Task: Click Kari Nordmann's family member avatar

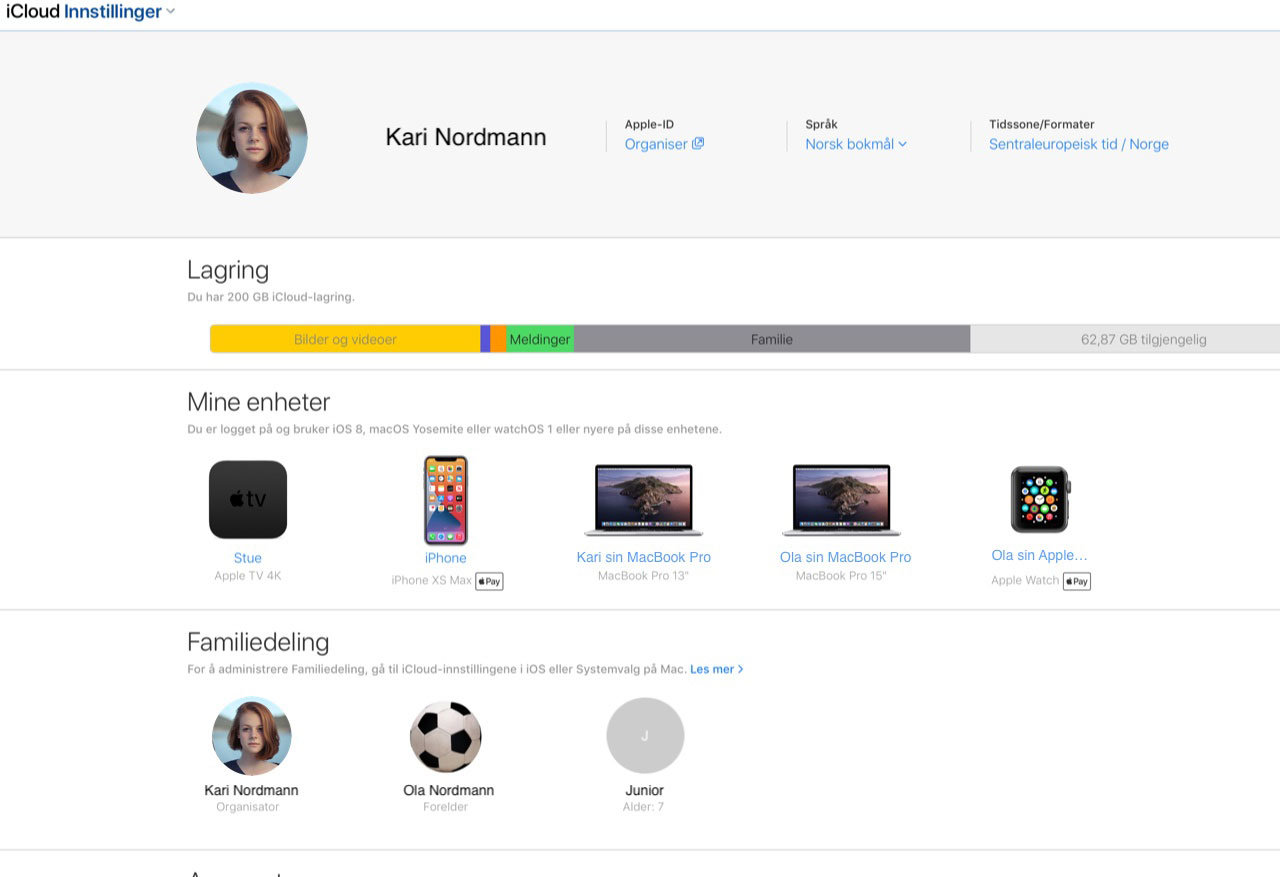Action: click(252, 736)
